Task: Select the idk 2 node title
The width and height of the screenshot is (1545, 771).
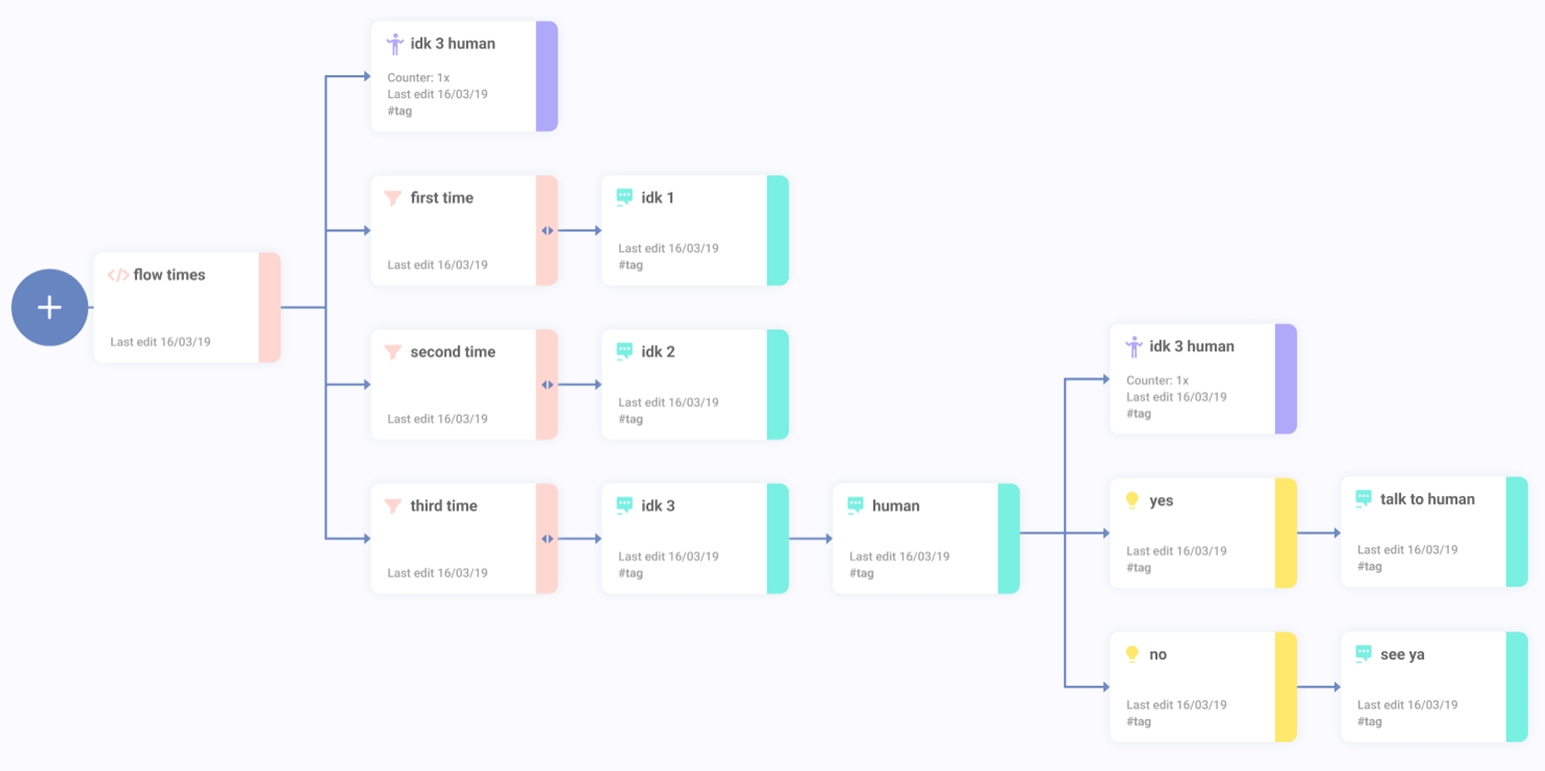Action: point(658,352)
